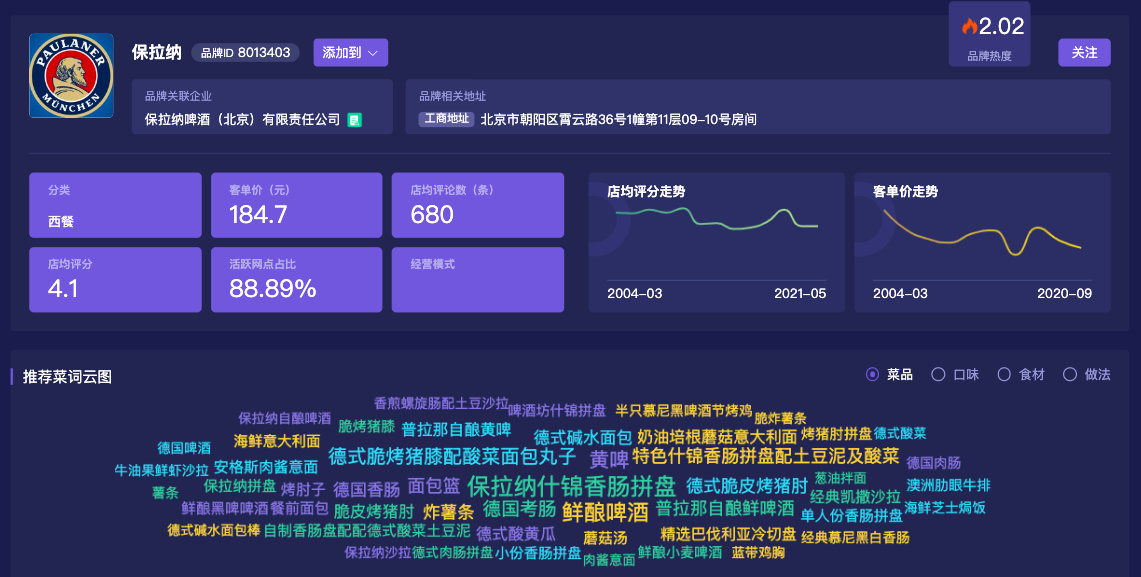Follow the brand with the 关注 button

click(x=1084, y=52)
